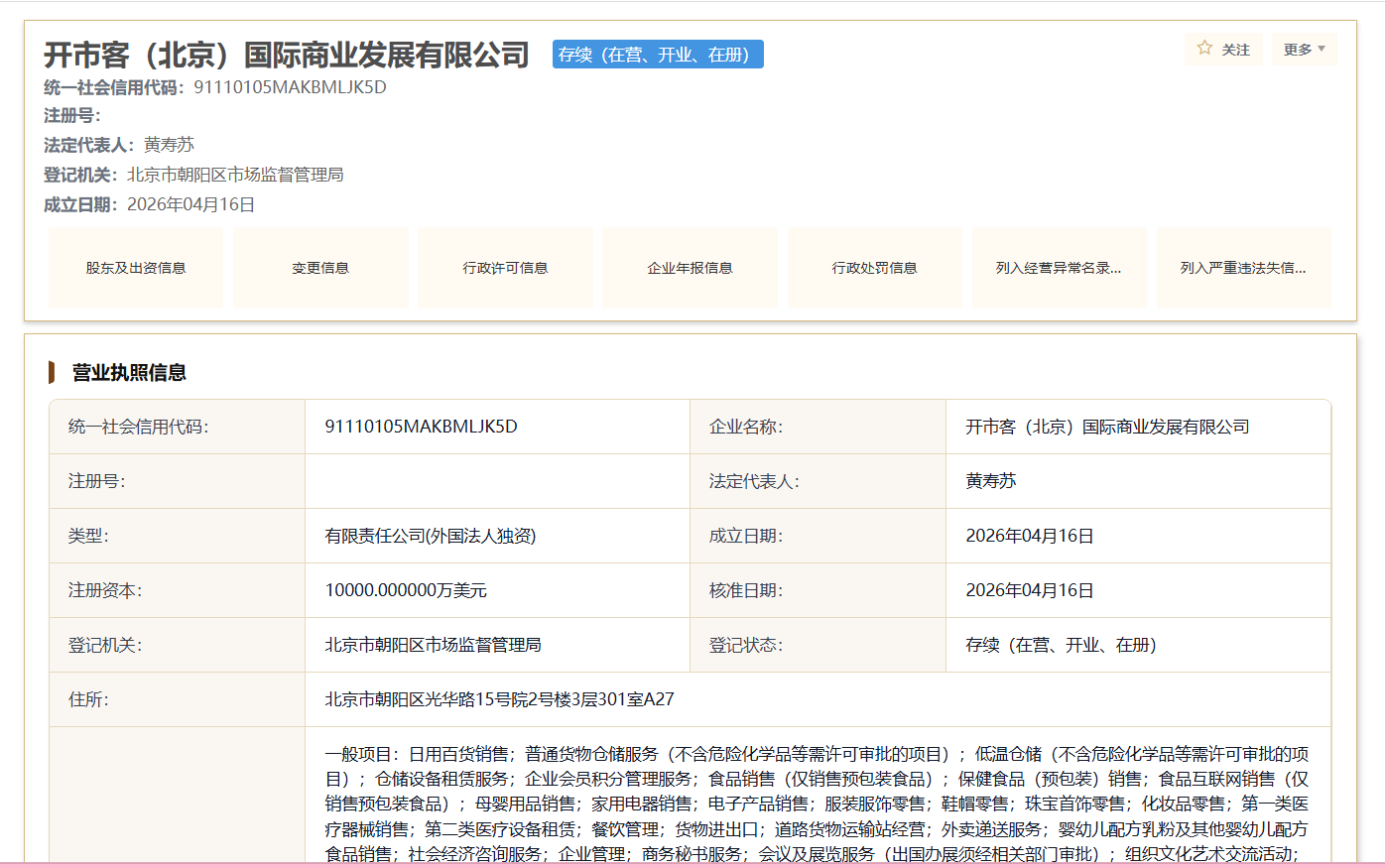View the 列入严重违法失信 section
The image size is (1385, 868).
[1243, 267]
